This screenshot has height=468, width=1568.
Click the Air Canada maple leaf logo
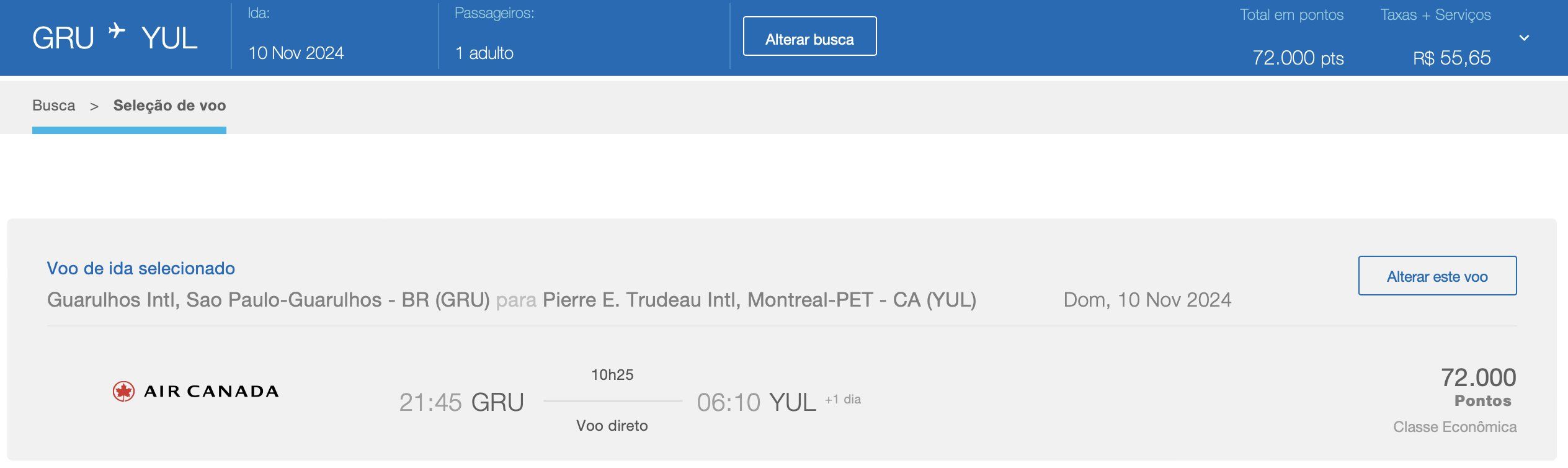click(123, 392)
